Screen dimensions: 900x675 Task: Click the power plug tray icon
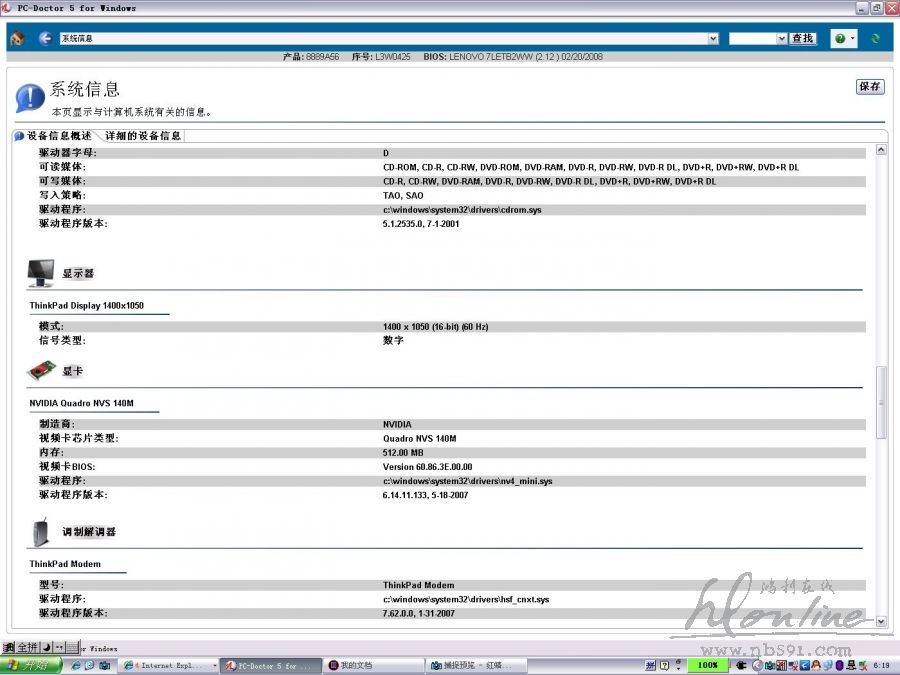741,665
